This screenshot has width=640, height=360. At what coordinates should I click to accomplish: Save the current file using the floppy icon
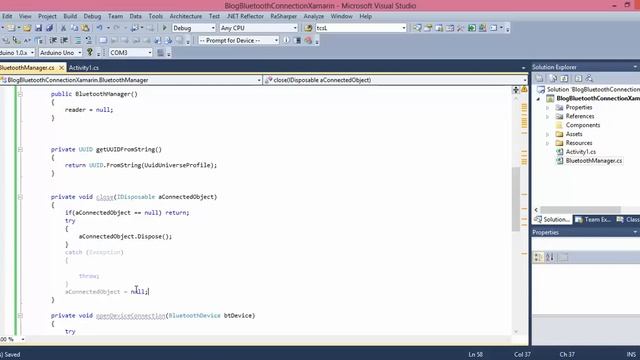[x=38, y=28]
